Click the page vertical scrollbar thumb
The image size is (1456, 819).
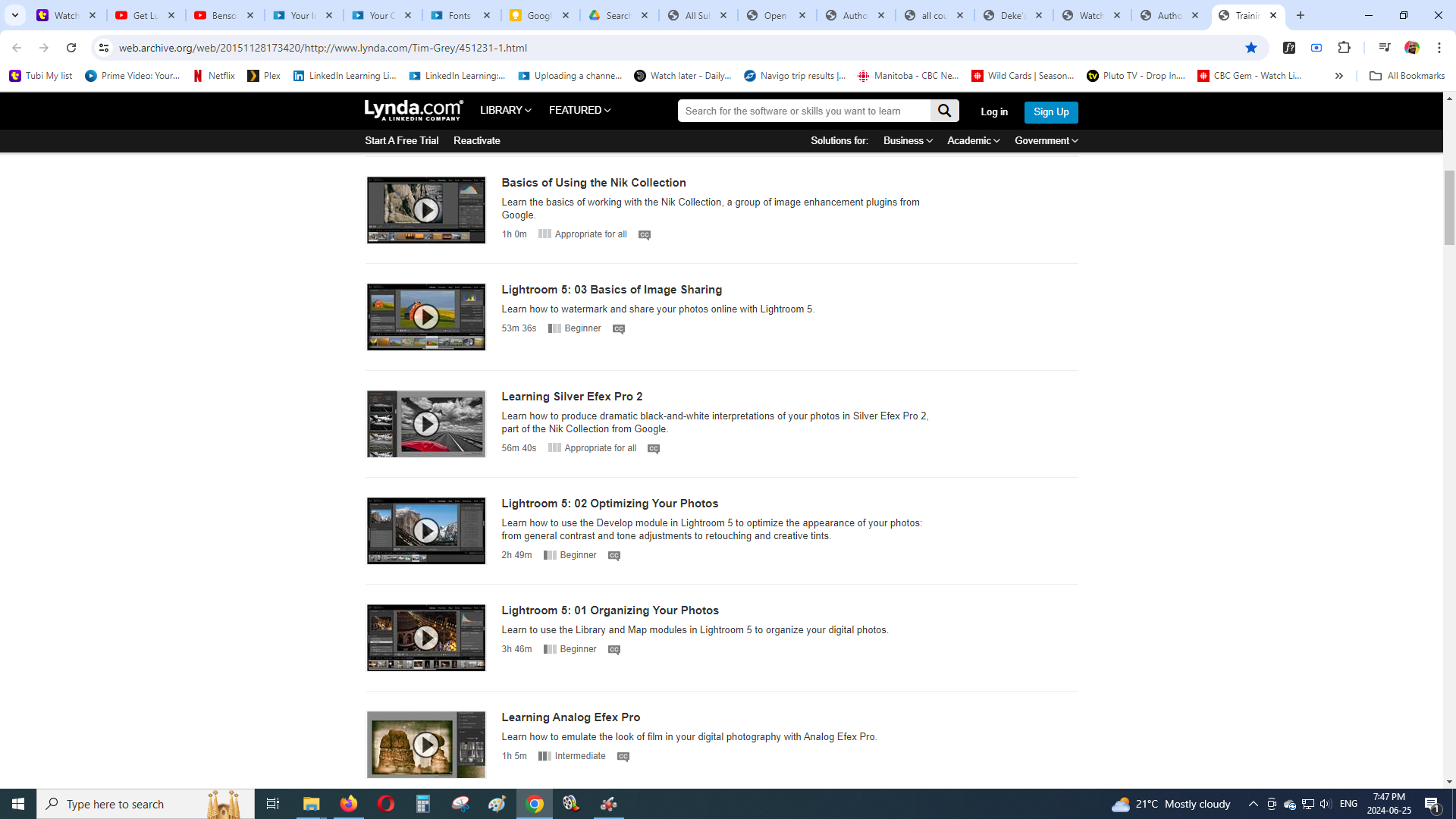coord(1449,208)
